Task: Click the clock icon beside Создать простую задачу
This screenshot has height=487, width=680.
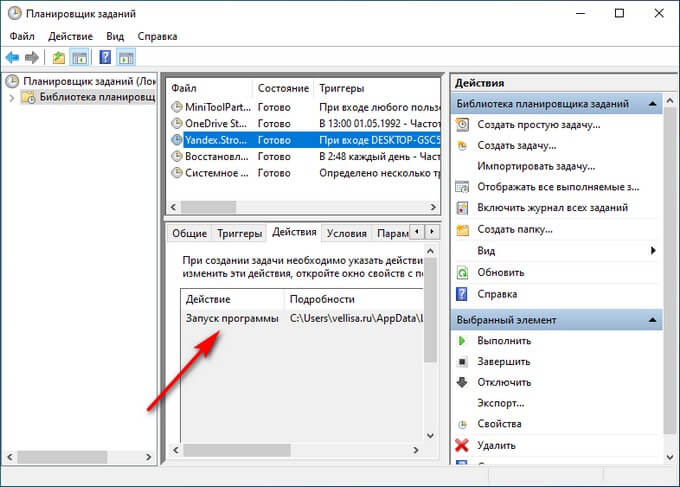Action: point(462,124)
